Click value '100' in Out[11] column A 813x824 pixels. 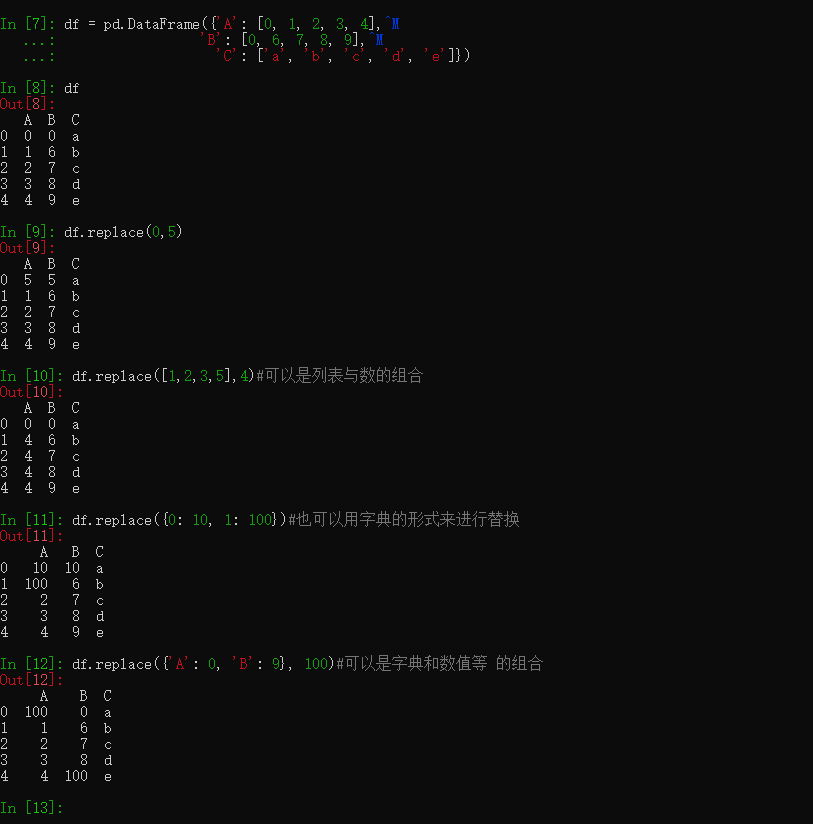coord(36,584)
